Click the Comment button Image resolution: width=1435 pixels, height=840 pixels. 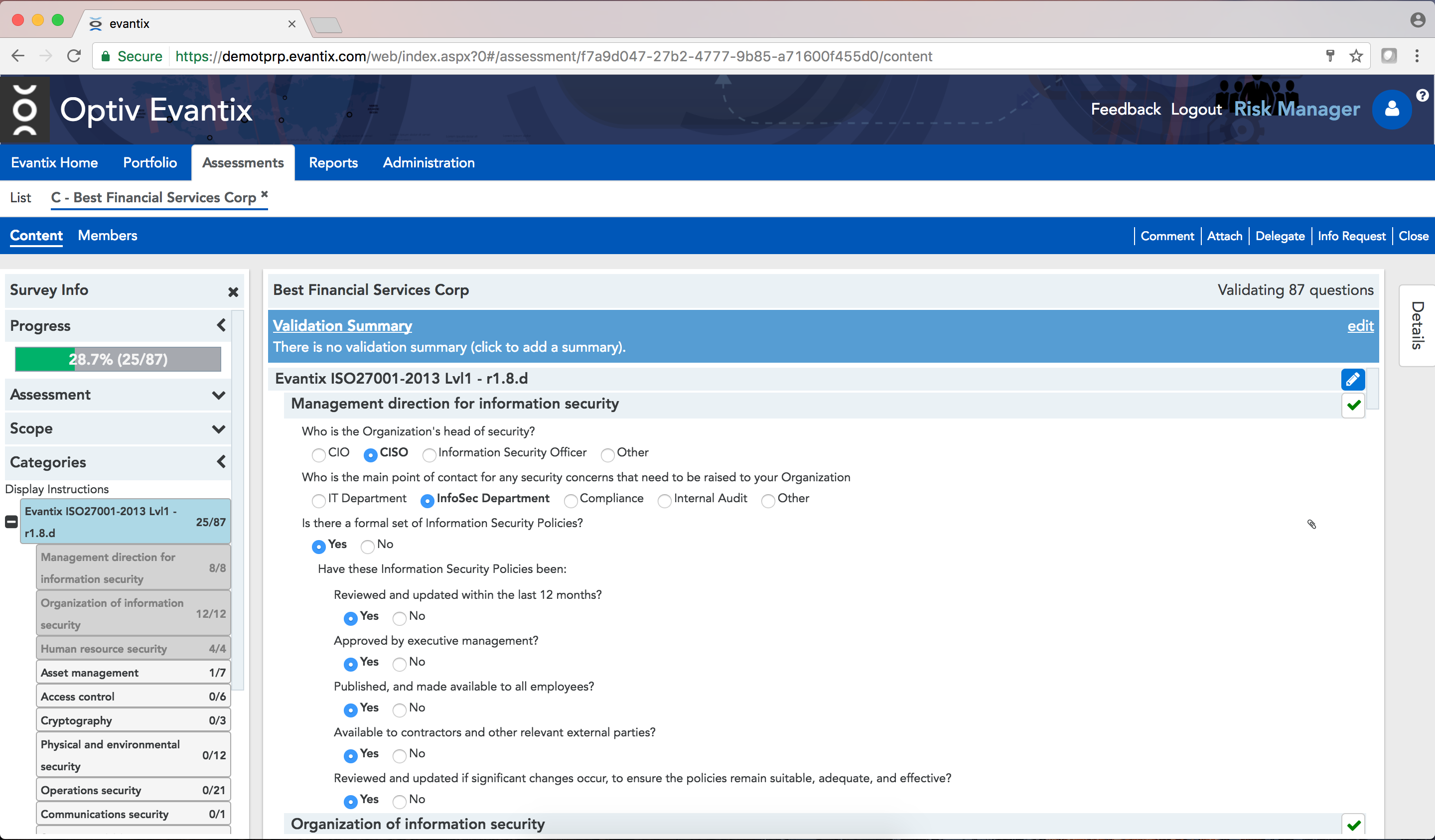click(x=1167, y=236)
